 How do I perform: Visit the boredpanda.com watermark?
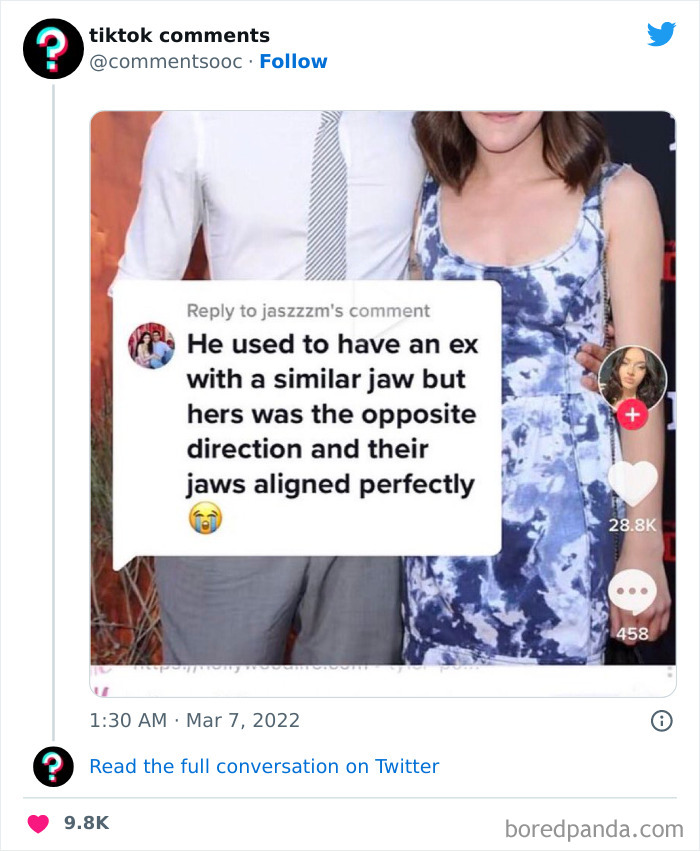tap(594, 828)
